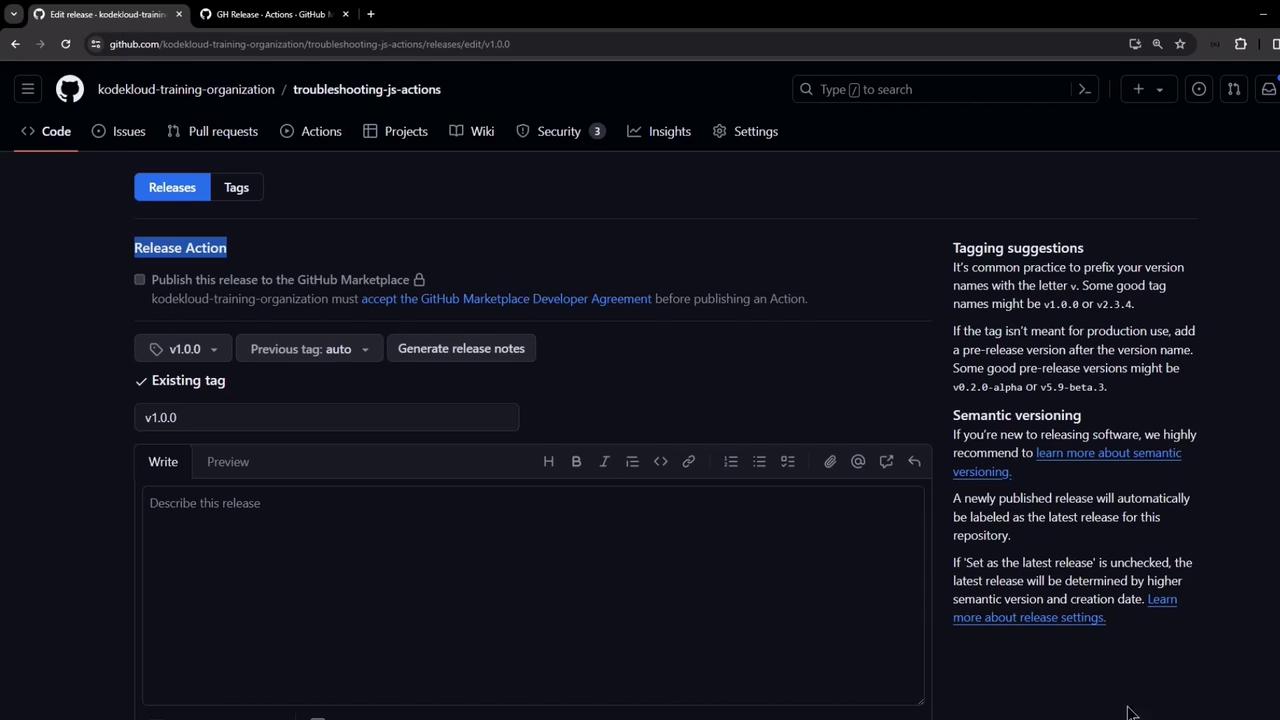Close the Edit release browser tab
The width and height of the screenshot is (1280, 720).
[x=179, y=14]
